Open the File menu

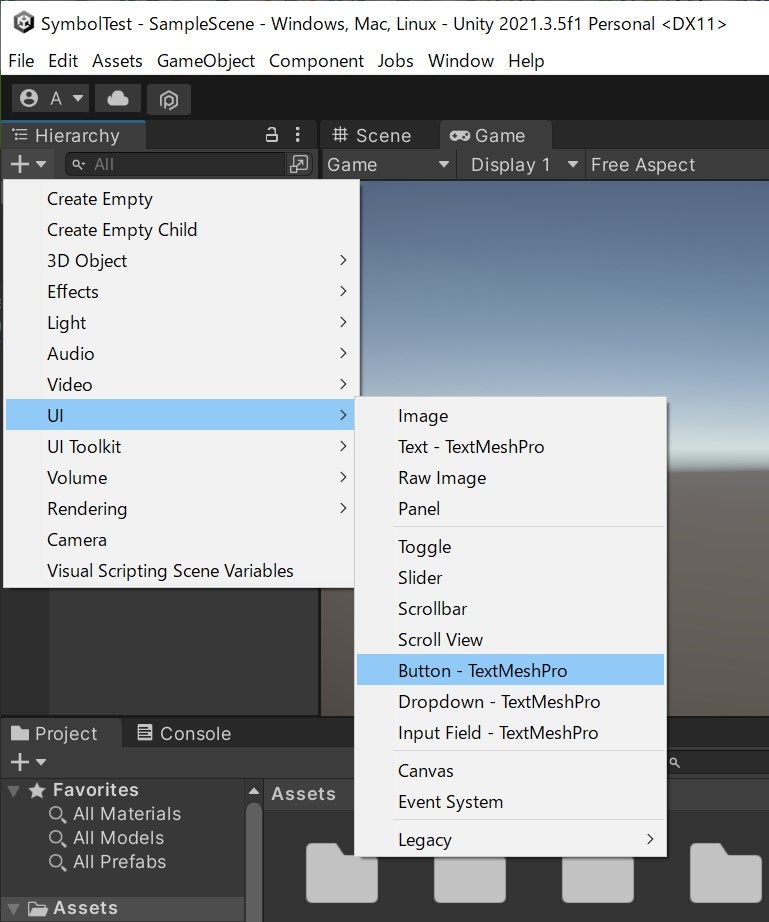(21, 61)
